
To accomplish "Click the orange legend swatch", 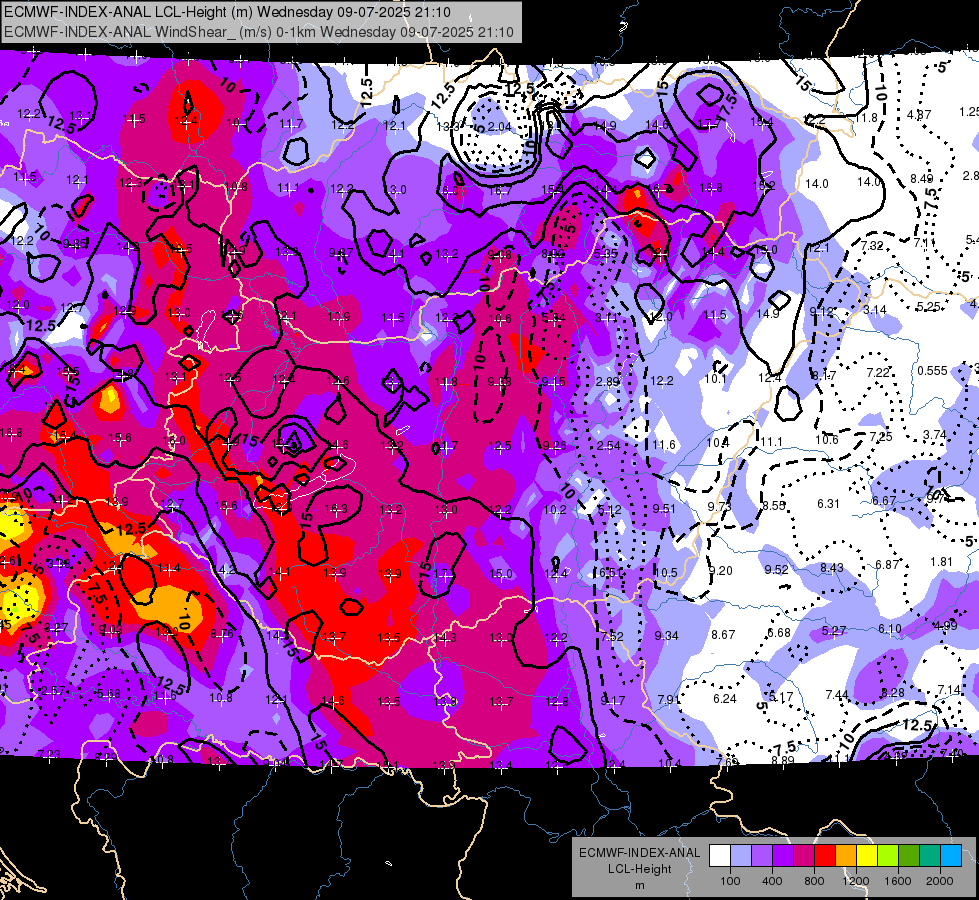I will 846,856.
